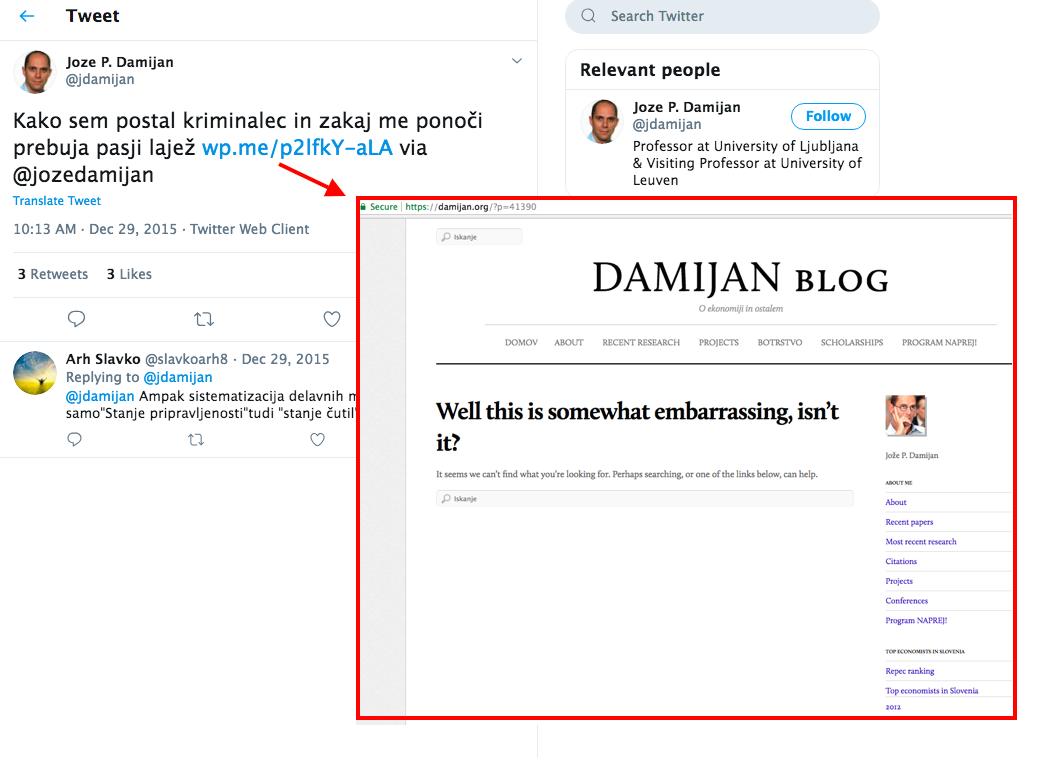View the list of 3 Retweets
Image resolution: width=1038 pixels, height=758 pixels.
53,274
